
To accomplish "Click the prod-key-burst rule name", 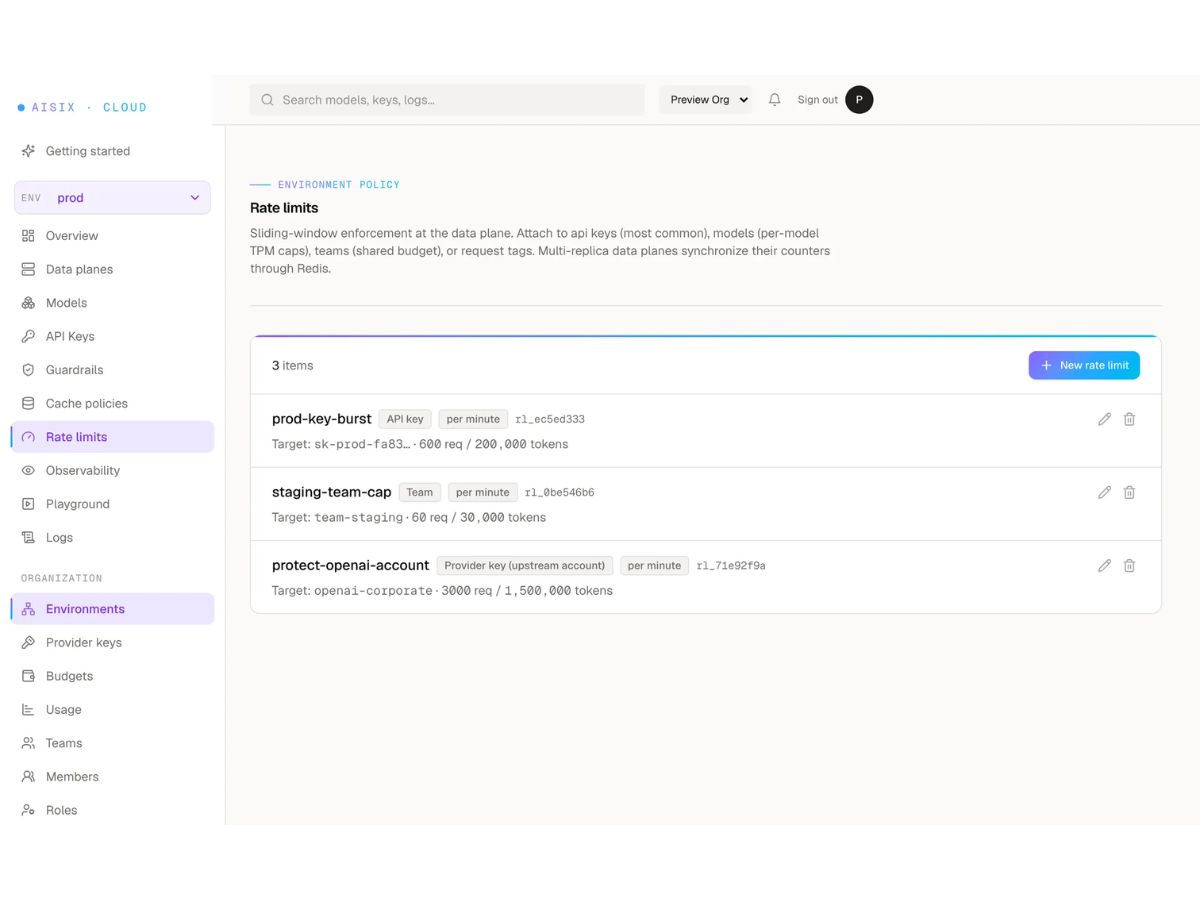I will [321, 419].
